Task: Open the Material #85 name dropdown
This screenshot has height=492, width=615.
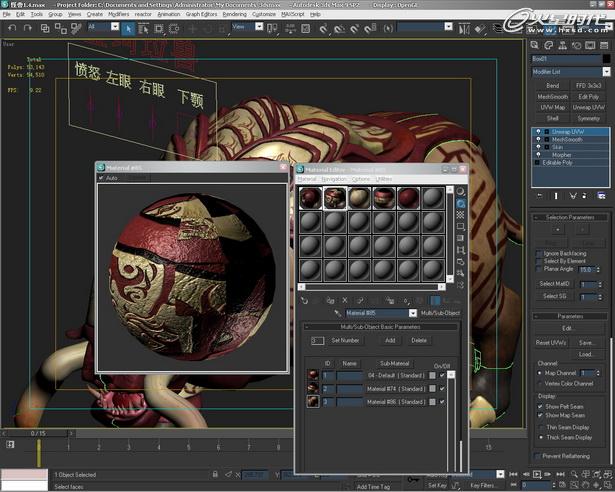Action: [412, 313]
